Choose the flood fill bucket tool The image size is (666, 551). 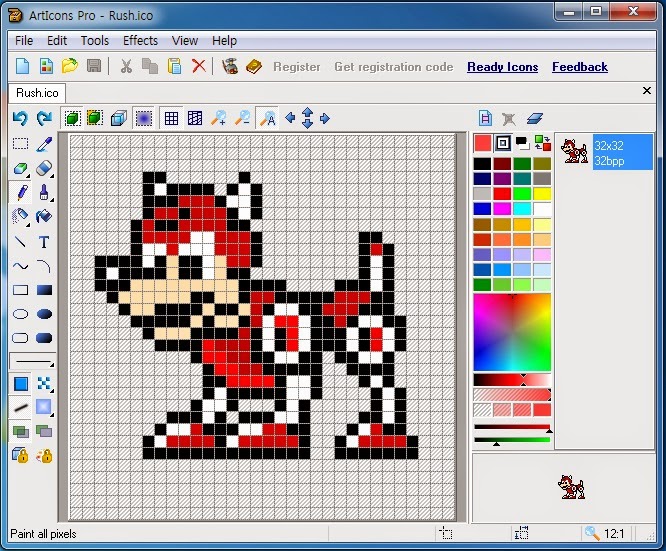(44, 217)
